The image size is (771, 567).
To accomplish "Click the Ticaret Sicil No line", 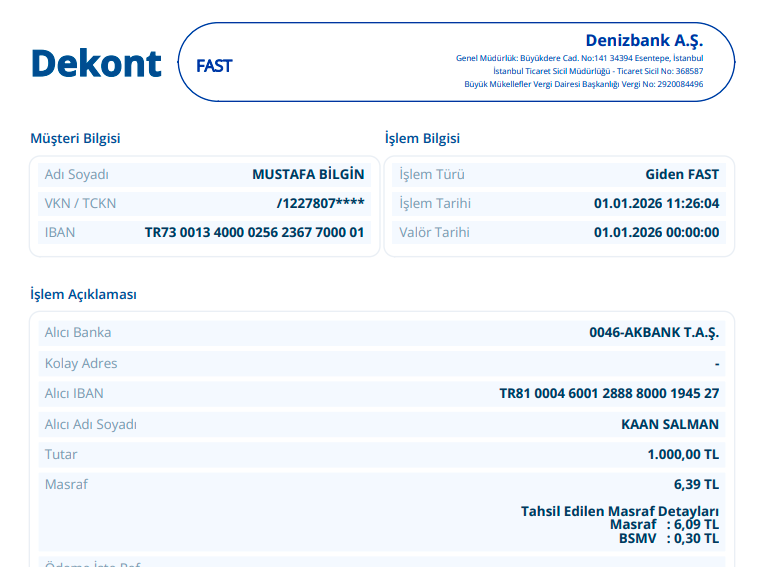I will [x=598, y=71].
